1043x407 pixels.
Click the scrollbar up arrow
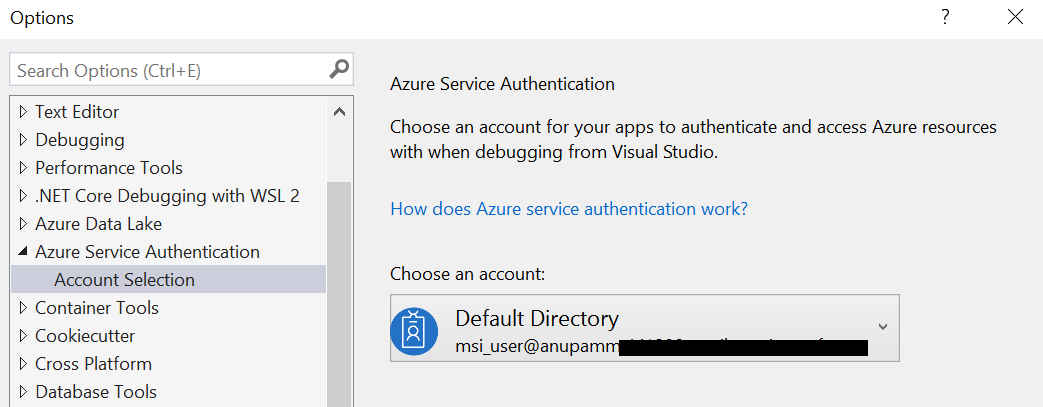coord(339,112)
